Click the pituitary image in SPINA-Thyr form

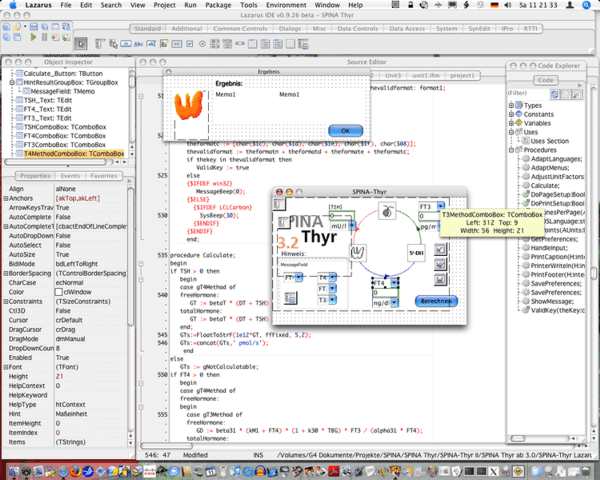387,211
